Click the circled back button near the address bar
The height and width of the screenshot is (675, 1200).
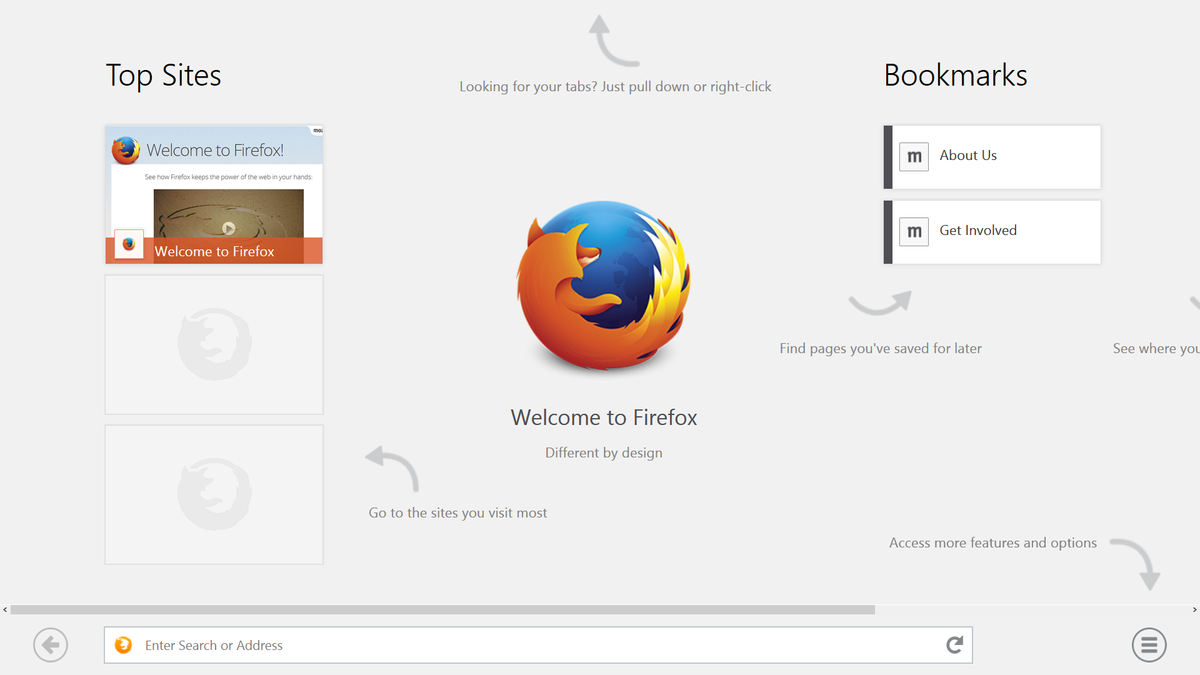[x=50, y=645]
